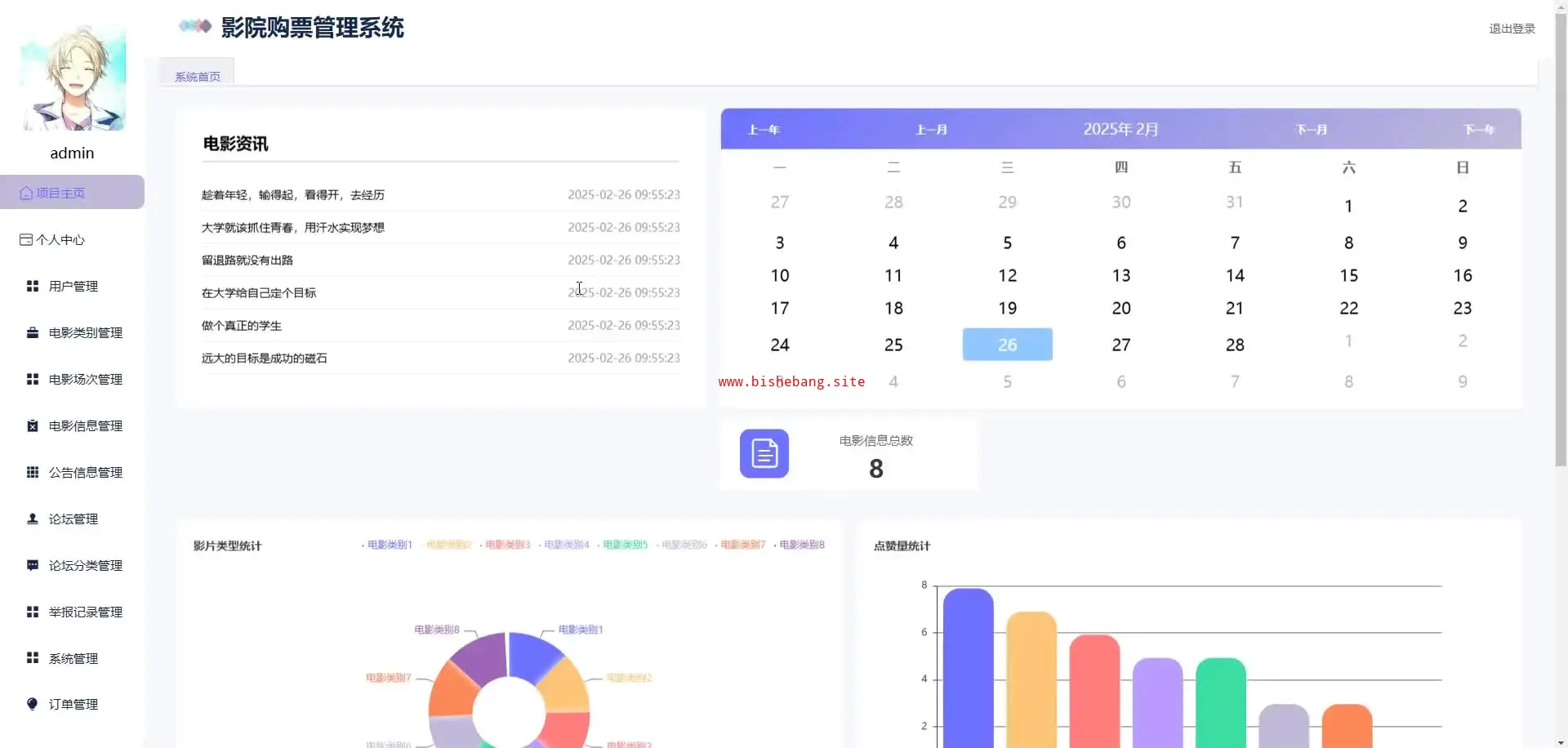Click the 个人中心 sidebar icon
Image resolution: width=1568 pixels, height=748 pixels.
[x=26, y=240]
